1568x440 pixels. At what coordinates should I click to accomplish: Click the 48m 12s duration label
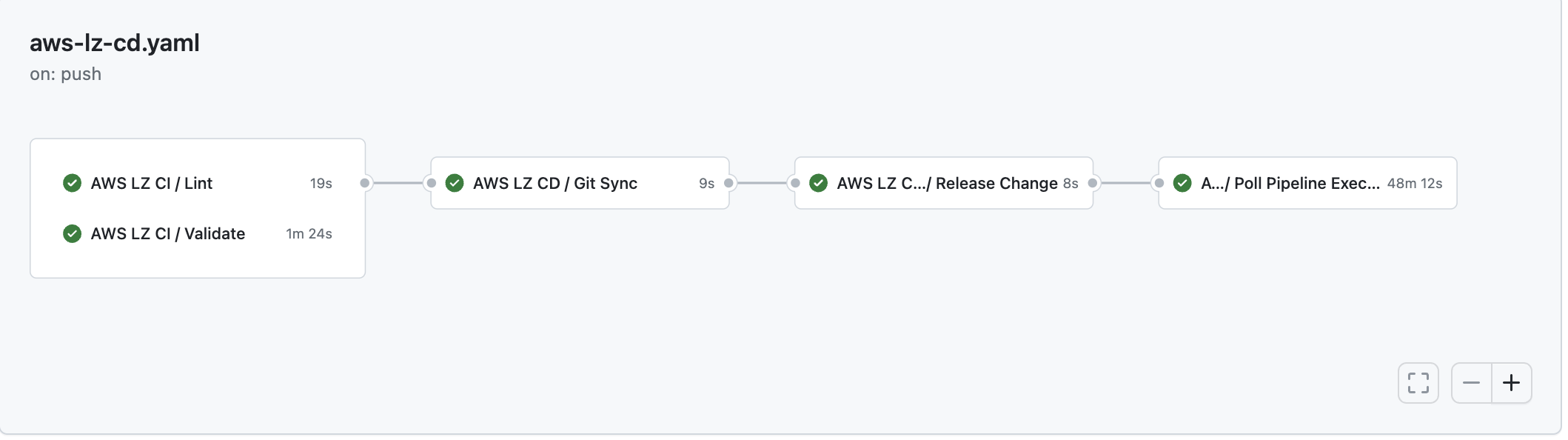[1415, 184]
